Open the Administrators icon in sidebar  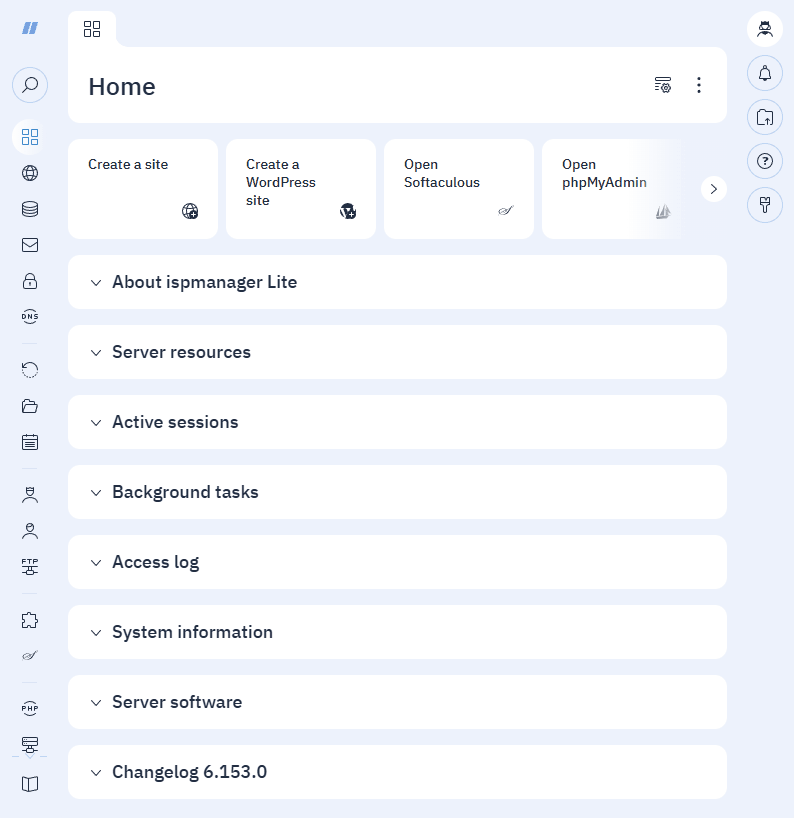30,495
